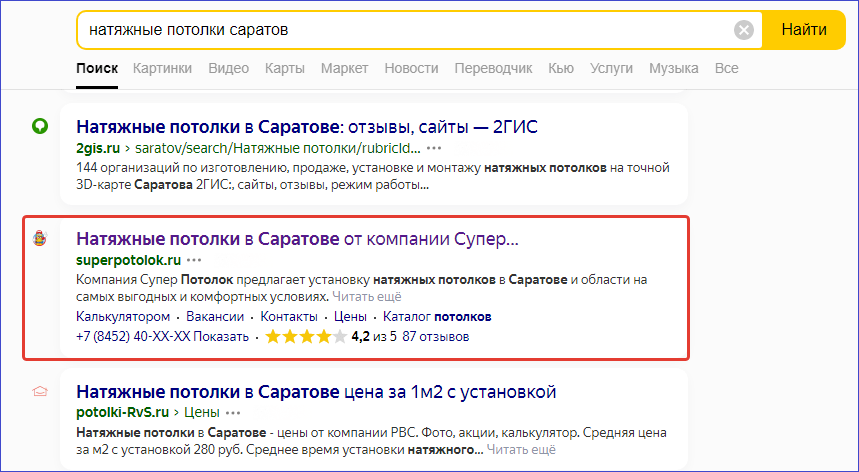Click the superpotolok.ru site favicon
This screenshot has height=472, width=859.
coord(40,241)
